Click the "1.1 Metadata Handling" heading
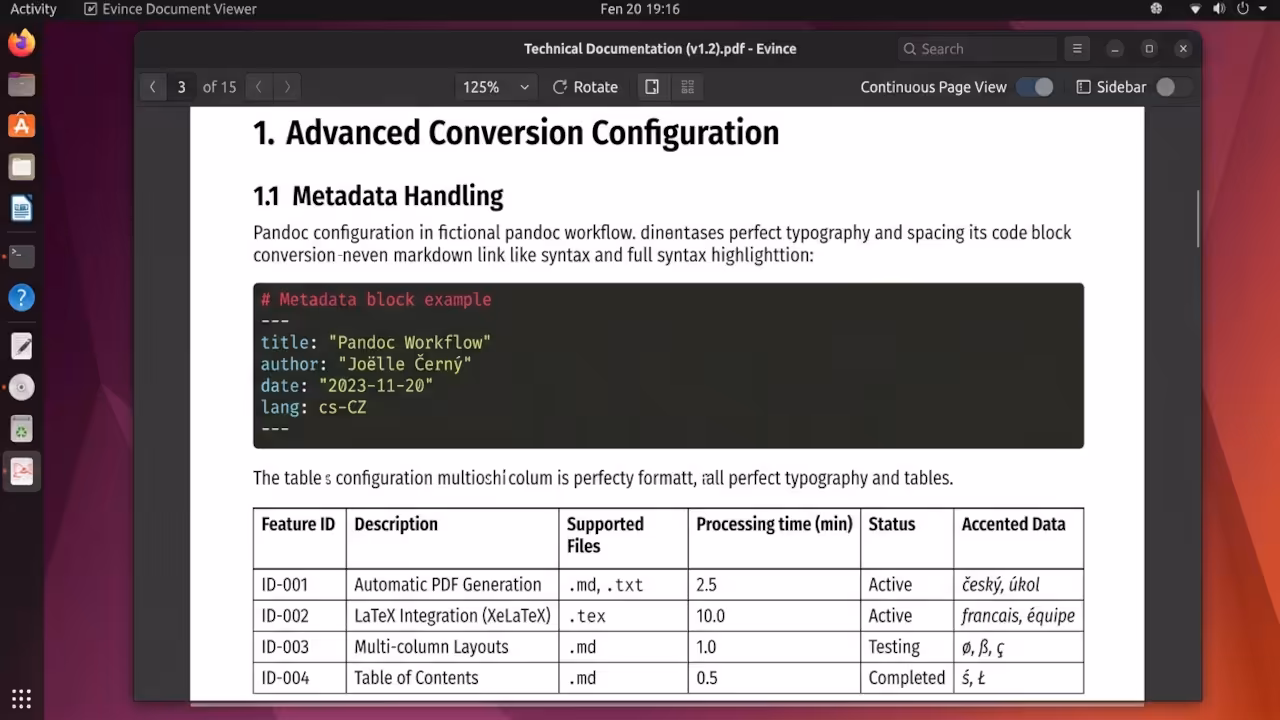 (x=378, y=196)
